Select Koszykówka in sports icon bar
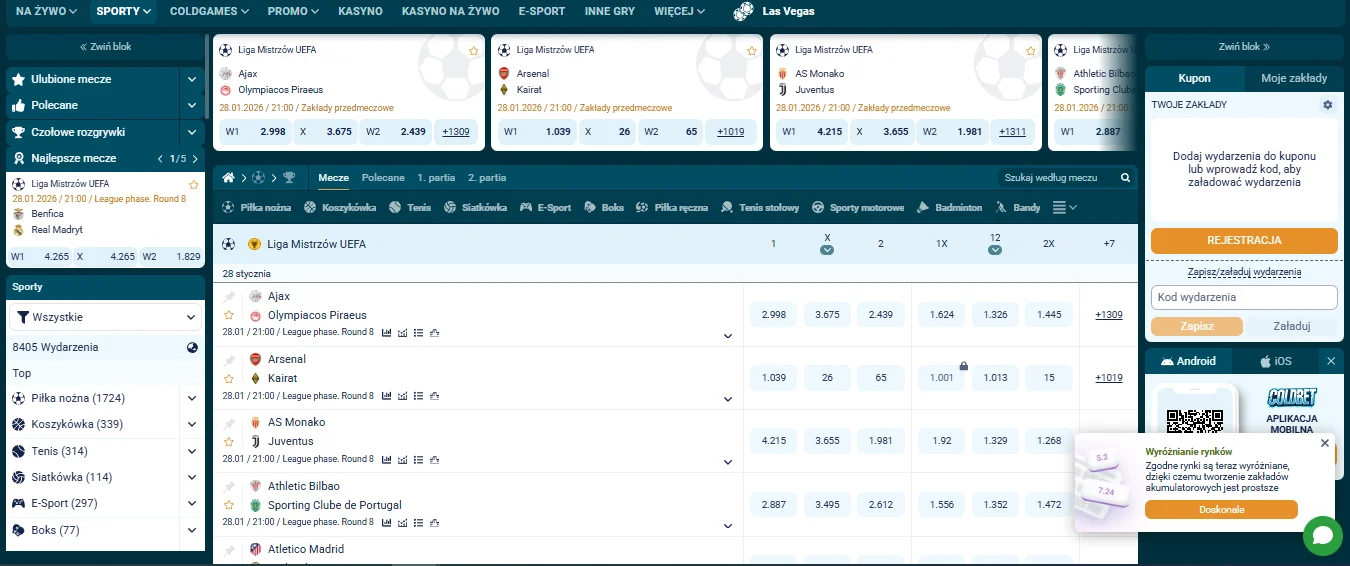Viewport: 1350px width, 566px height. (341, 208)
